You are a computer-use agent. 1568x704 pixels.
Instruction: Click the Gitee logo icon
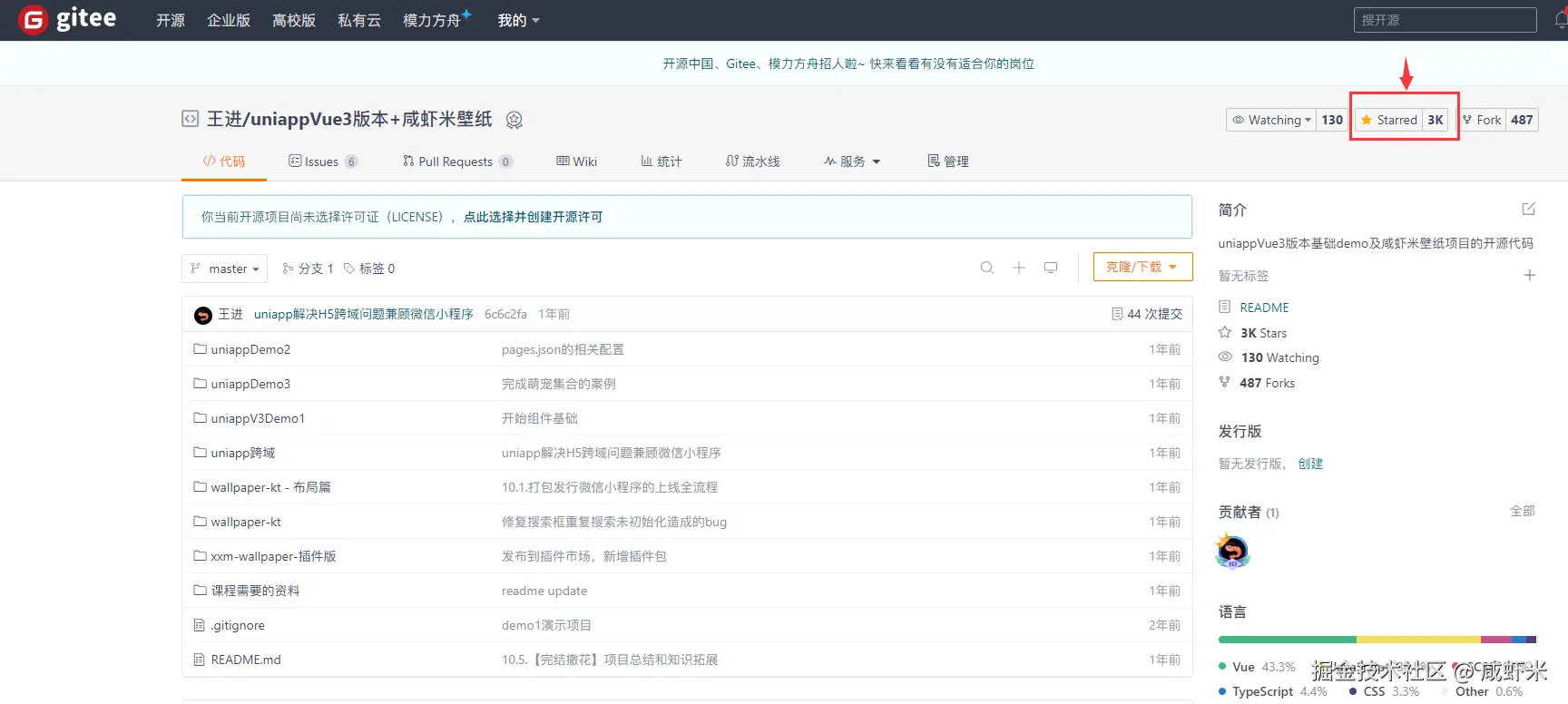33,19
